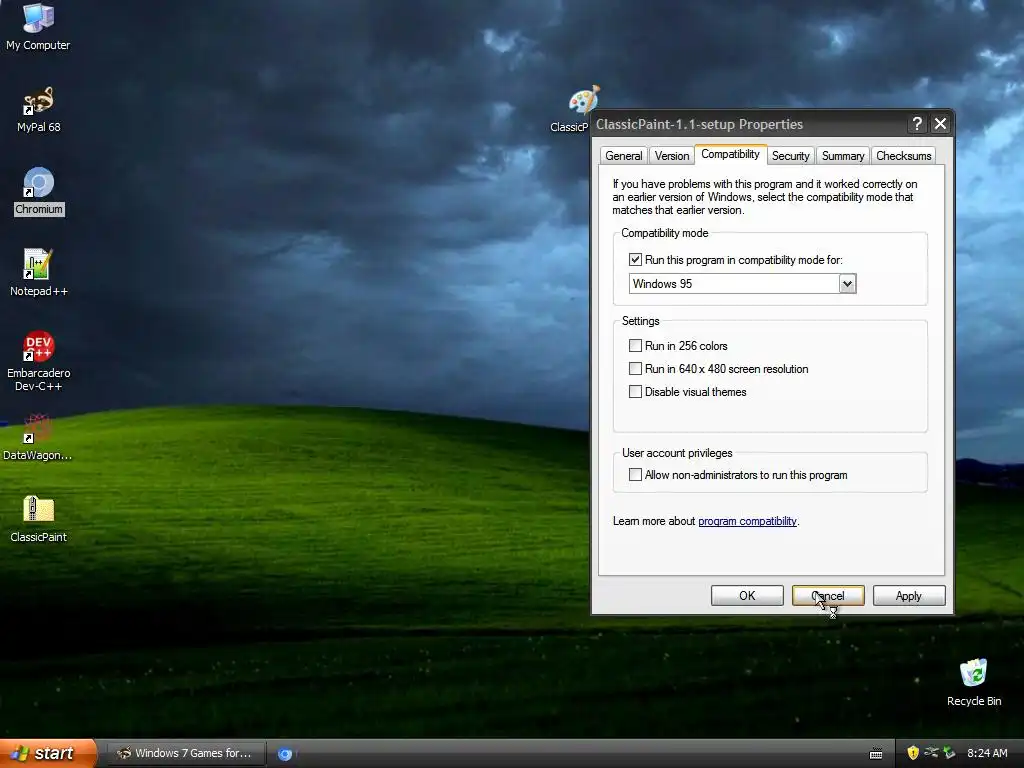The image size is (1024, 768).
Task: Check Disable visual themes
Action: (x=635, y=391)
